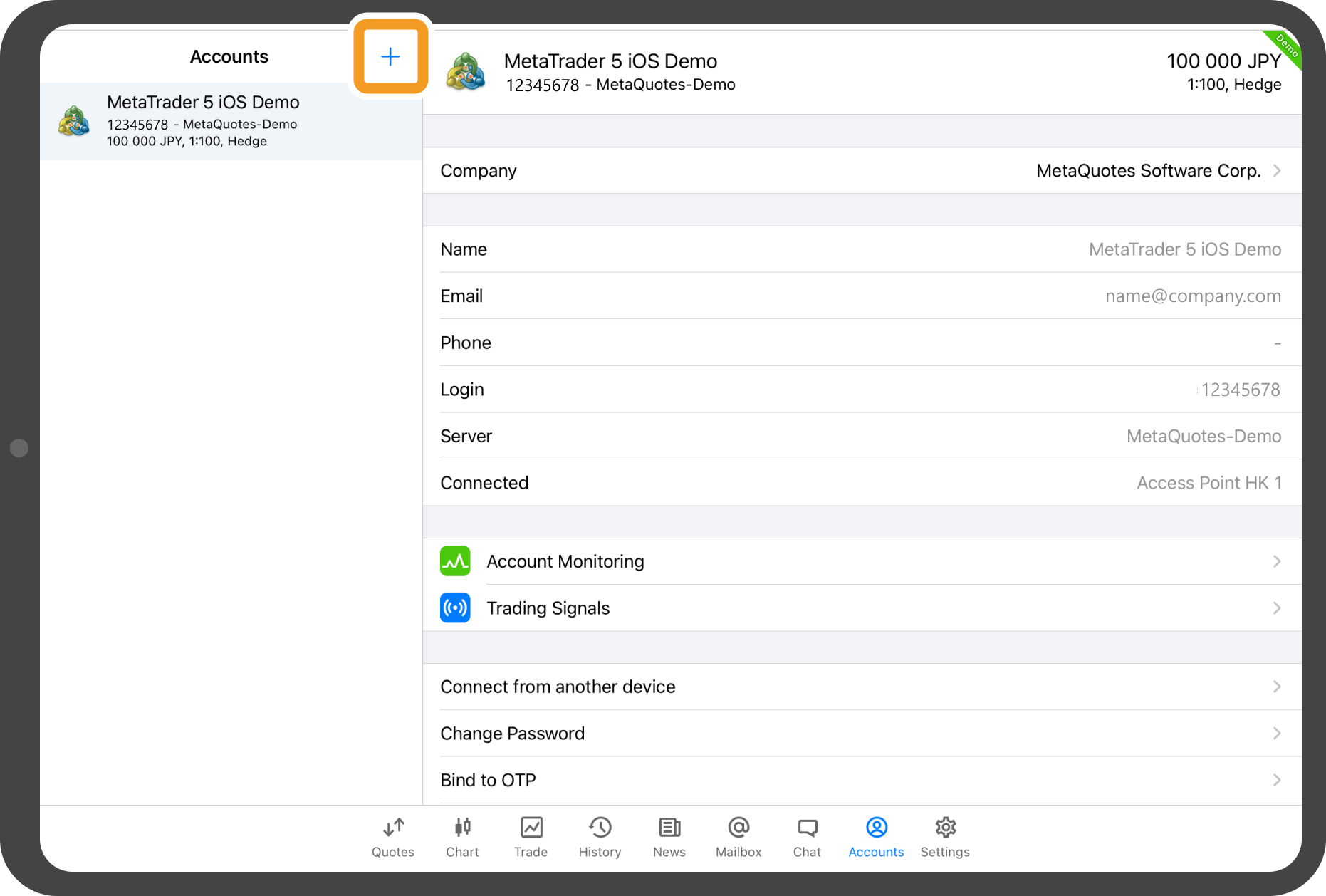This screenshot has width=1326, height=896.
Task: Open the News tab icon
Action: click(x=669, y=828)
